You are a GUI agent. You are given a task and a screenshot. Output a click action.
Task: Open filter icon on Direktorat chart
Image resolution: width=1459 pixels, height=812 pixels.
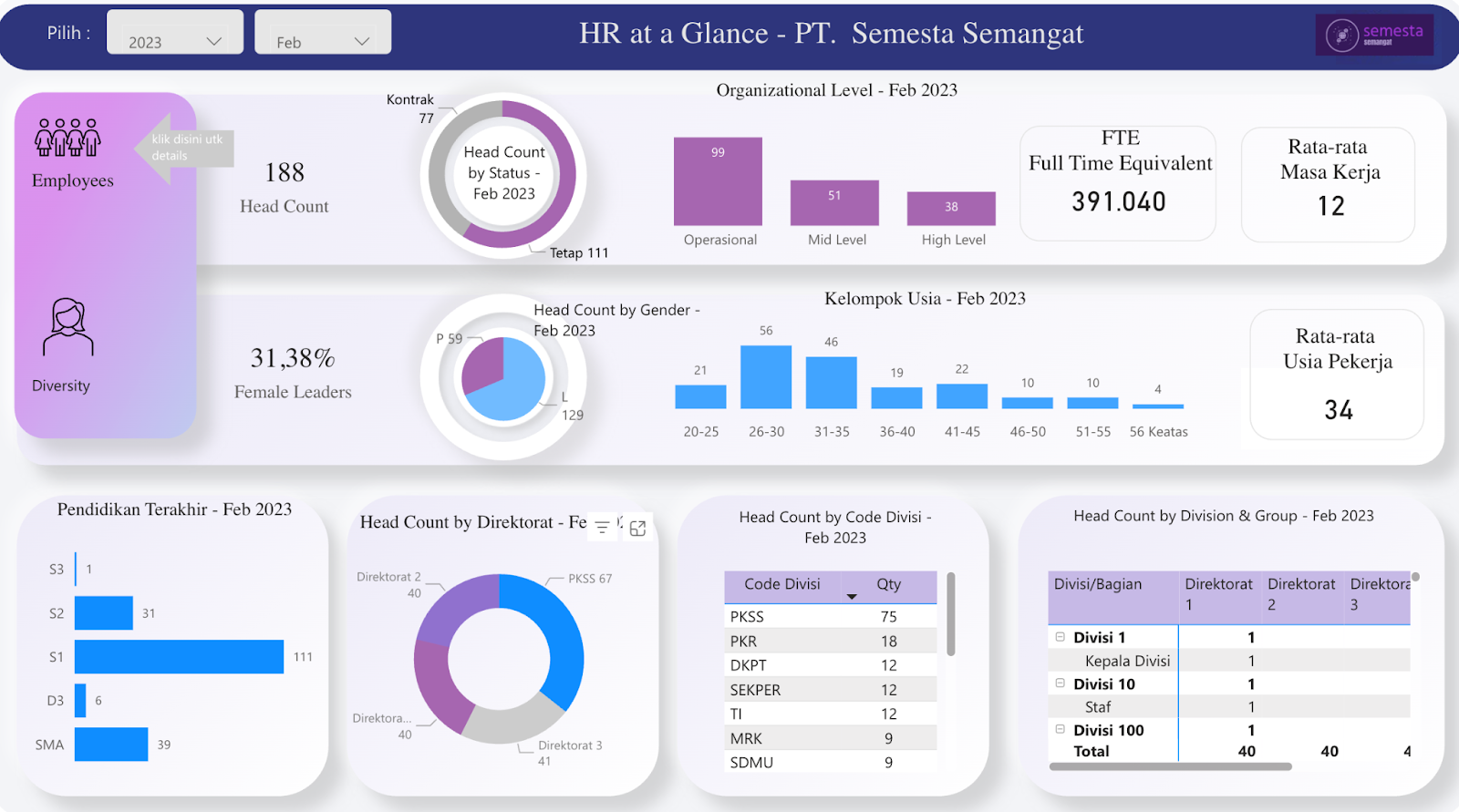(x=603, y=527)
